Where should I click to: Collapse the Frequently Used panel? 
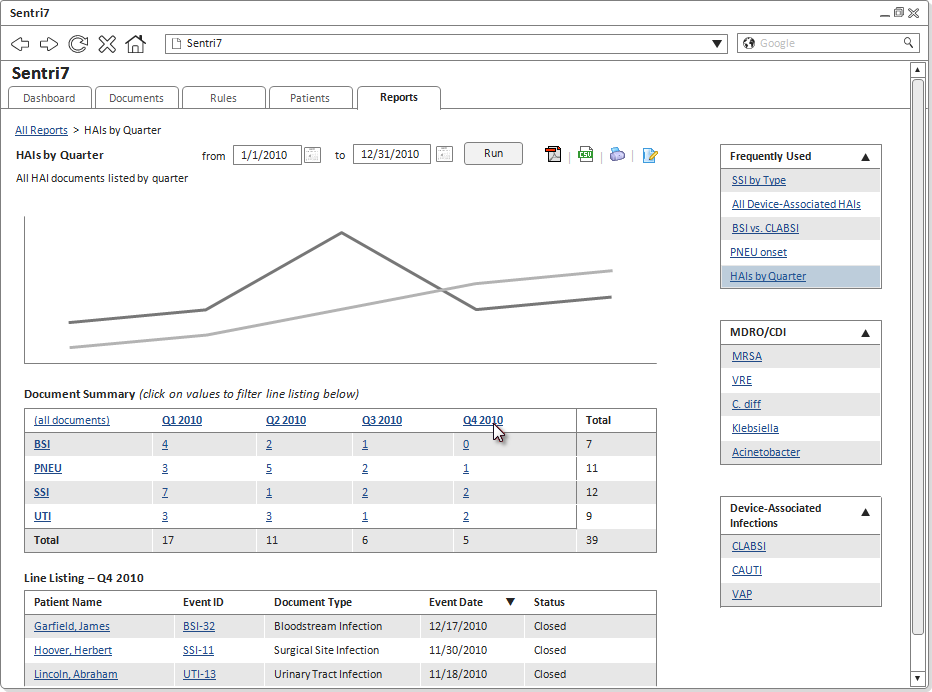(865, 157)
